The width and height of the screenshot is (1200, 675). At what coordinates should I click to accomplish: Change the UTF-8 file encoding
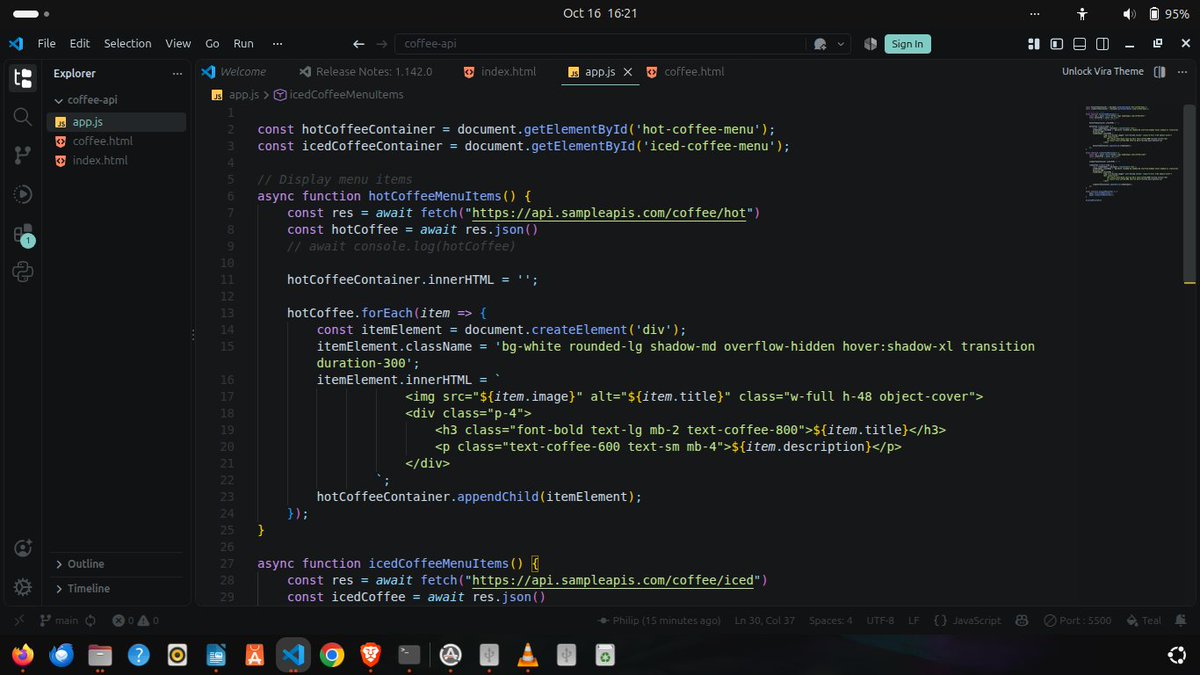880,621
